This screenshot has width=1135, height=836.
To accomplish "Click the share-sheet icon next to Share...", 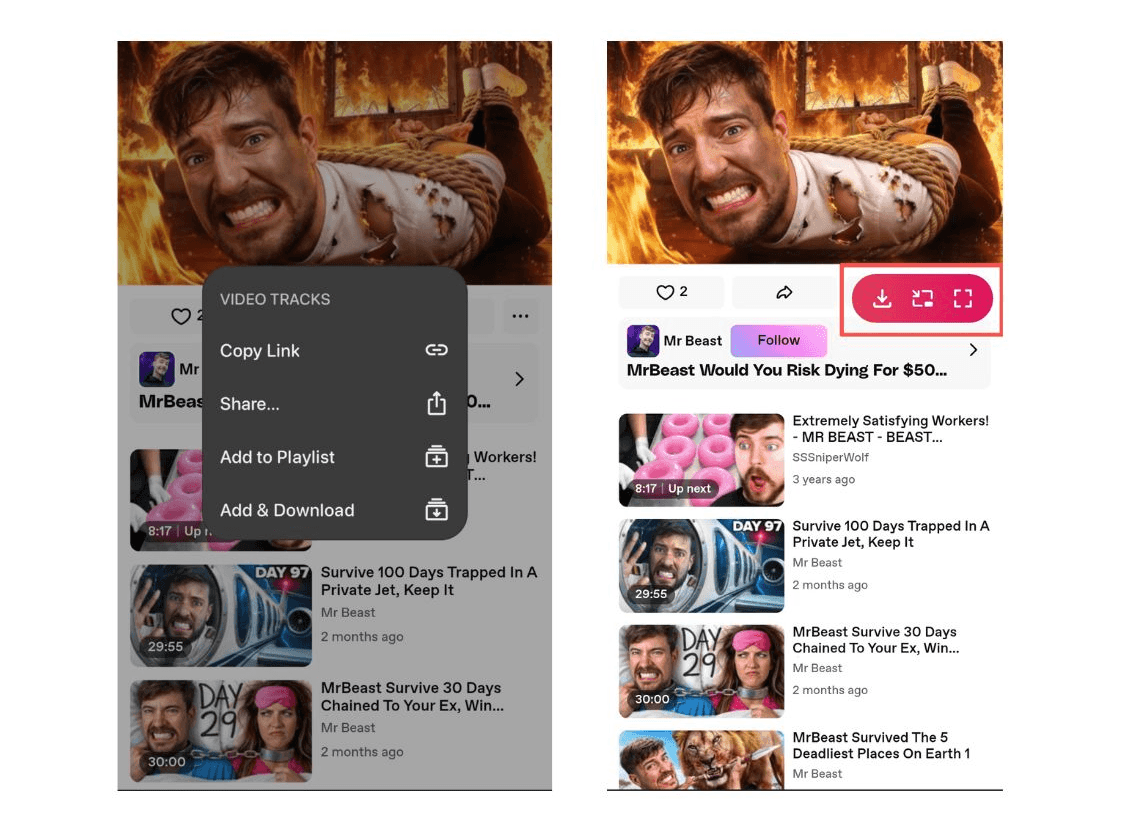I will (436, 403).
